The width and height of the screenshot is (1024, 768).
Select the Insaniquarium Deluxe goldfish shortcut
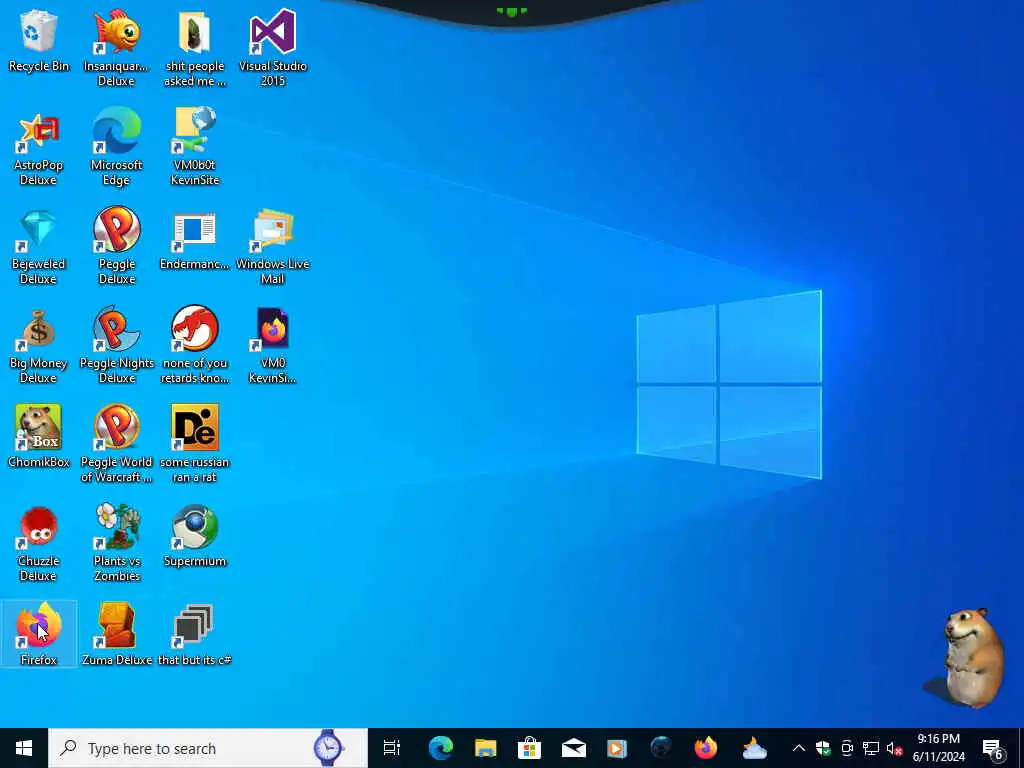coord(116,47)
